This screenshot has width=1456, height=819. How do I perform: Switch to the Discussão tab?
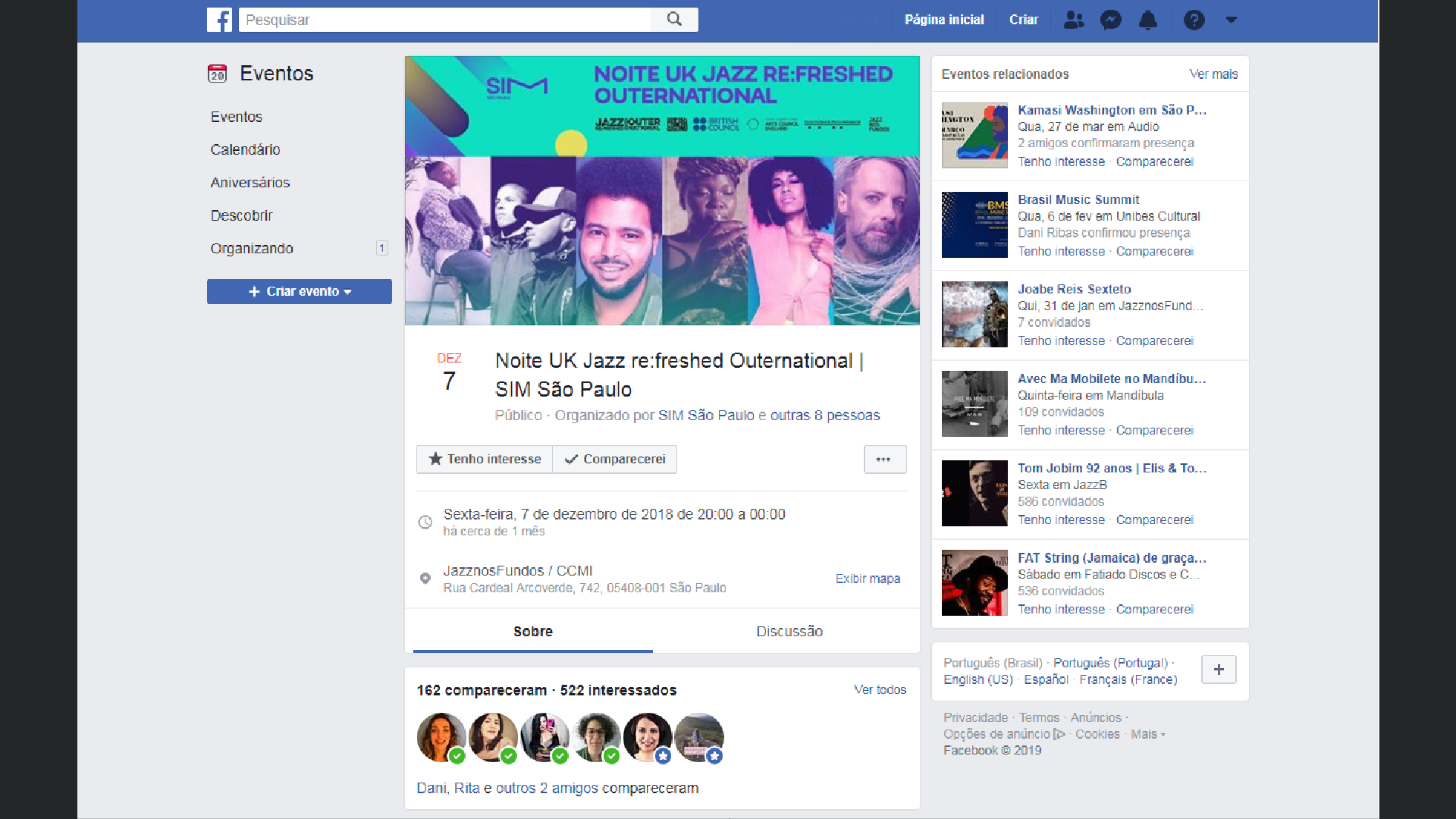click(789, 631)
